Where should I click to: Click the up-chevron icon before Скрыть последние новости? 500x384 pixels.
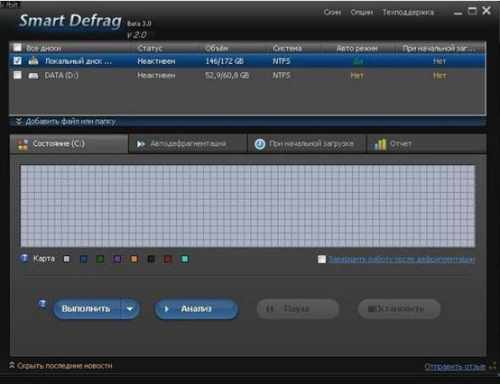tap(12, 365)
